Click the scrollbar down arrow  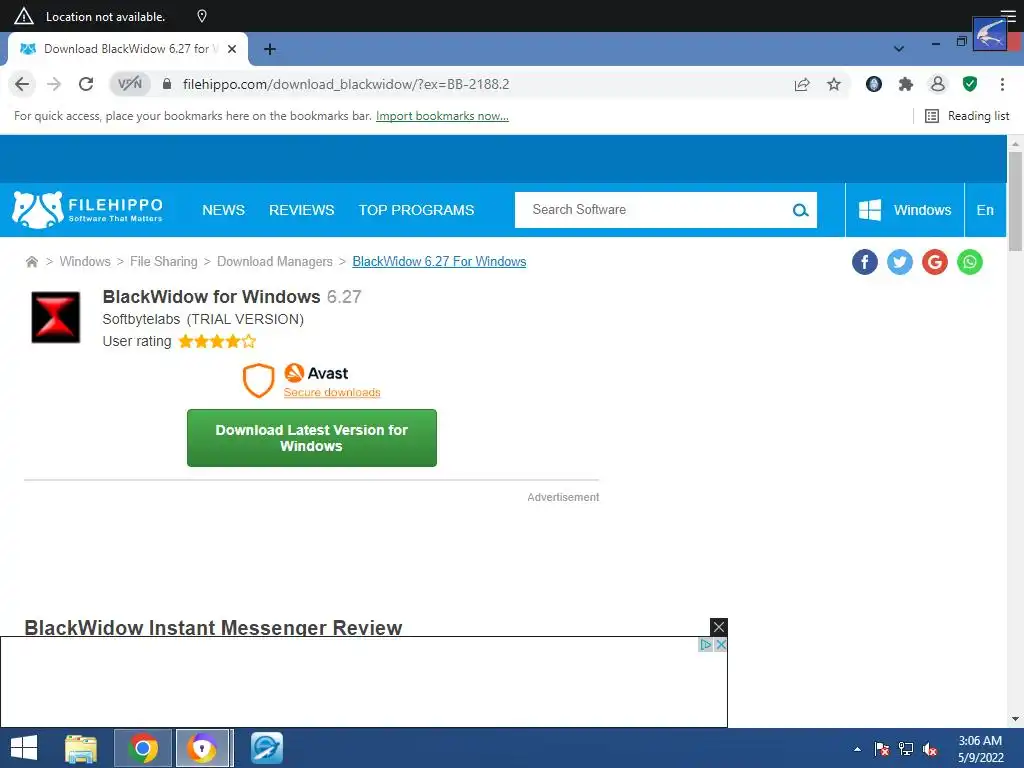point(1015,720)
